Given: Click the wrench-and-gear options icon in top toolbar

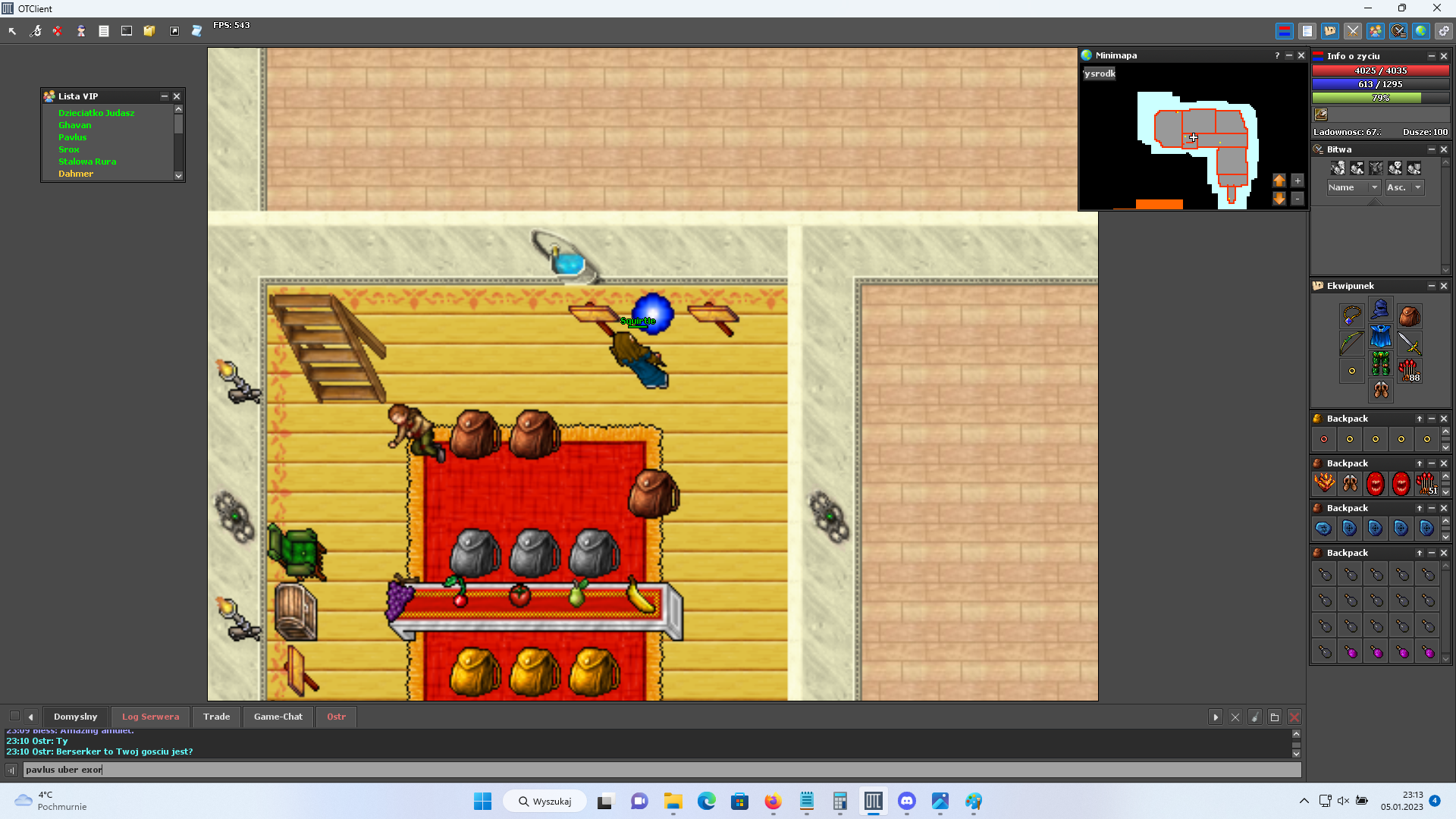Looking at the screenshot, I should tap(35, 31).
